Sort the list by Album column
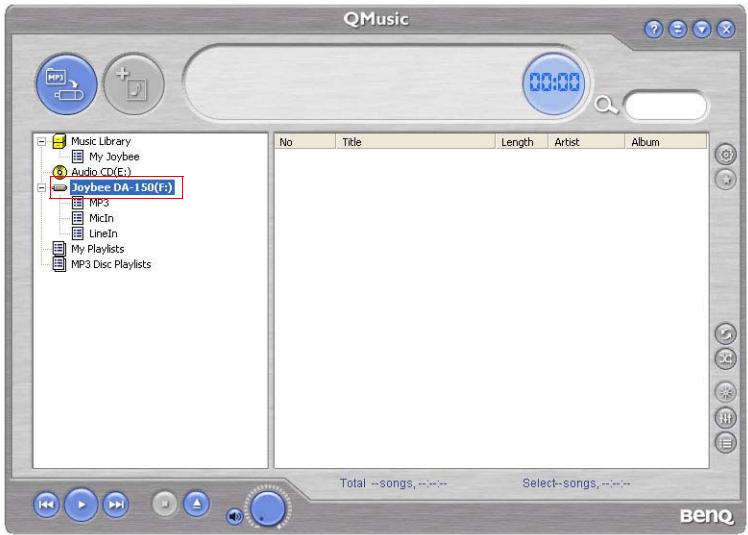Image resolution: width=748 pixels, height=535 pixels. 665,142
